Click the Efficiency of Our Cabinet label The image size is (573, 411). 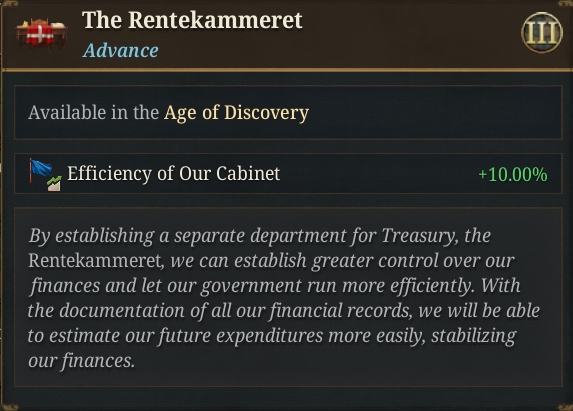click(173, 173)
